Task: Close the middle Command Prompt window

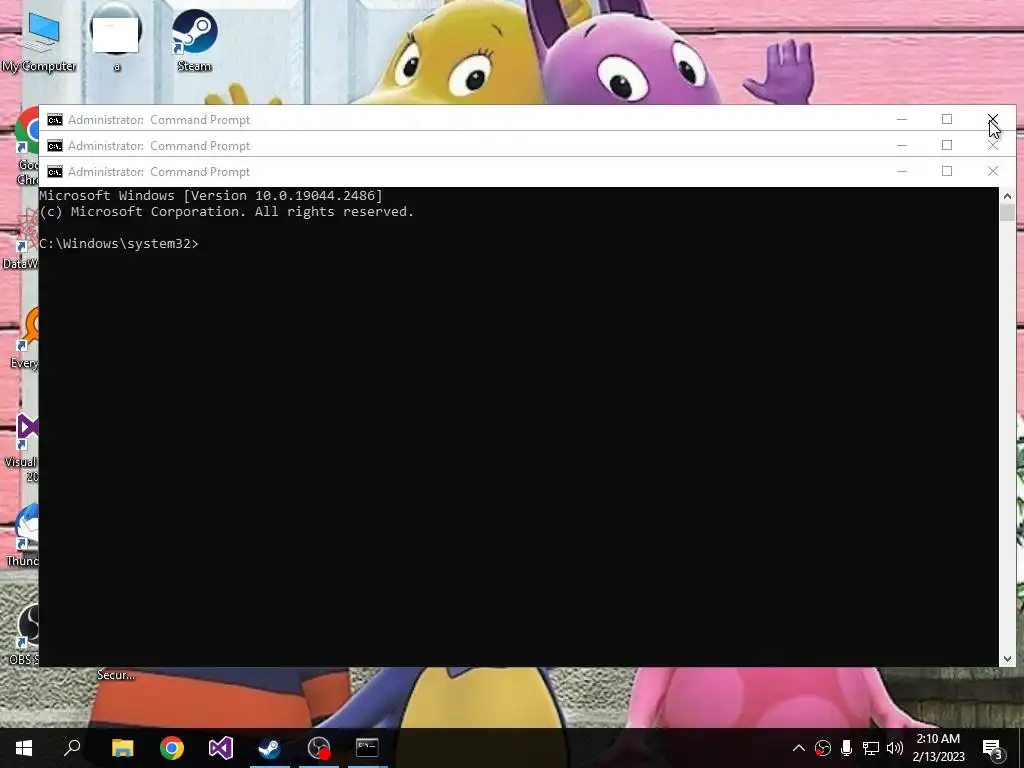Action: point(993,145)
